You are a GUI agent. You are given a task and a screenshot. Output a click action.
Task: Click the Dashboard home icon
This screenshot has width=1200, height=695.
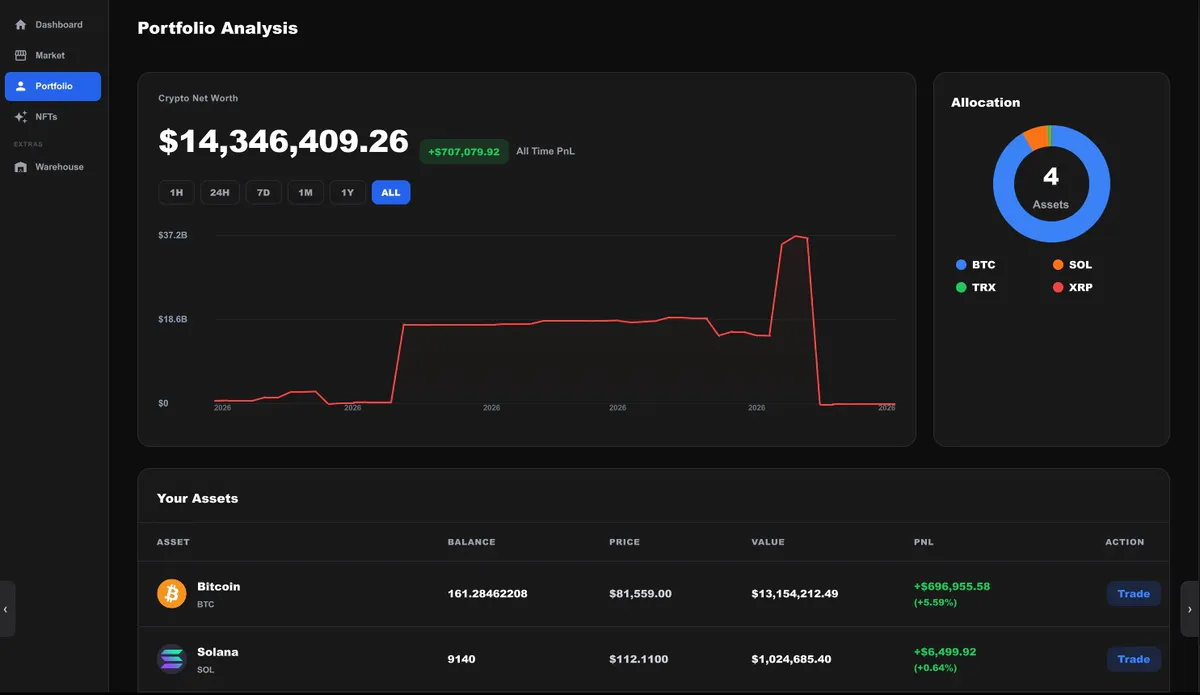click(21, 24)
